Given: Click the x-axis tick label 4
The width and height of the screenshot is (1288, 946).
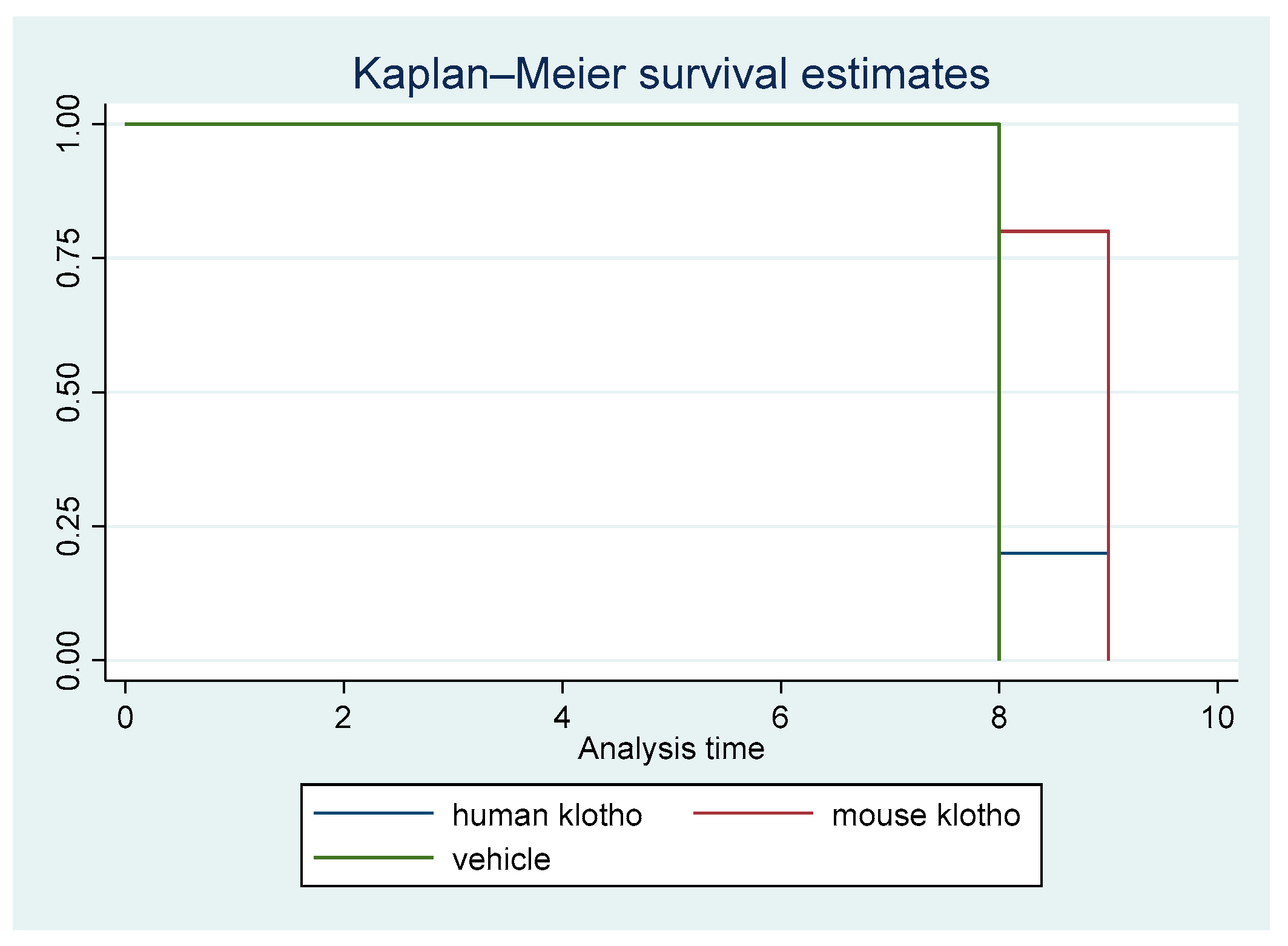Looking at the screenshot, I should tap(562, 718).
